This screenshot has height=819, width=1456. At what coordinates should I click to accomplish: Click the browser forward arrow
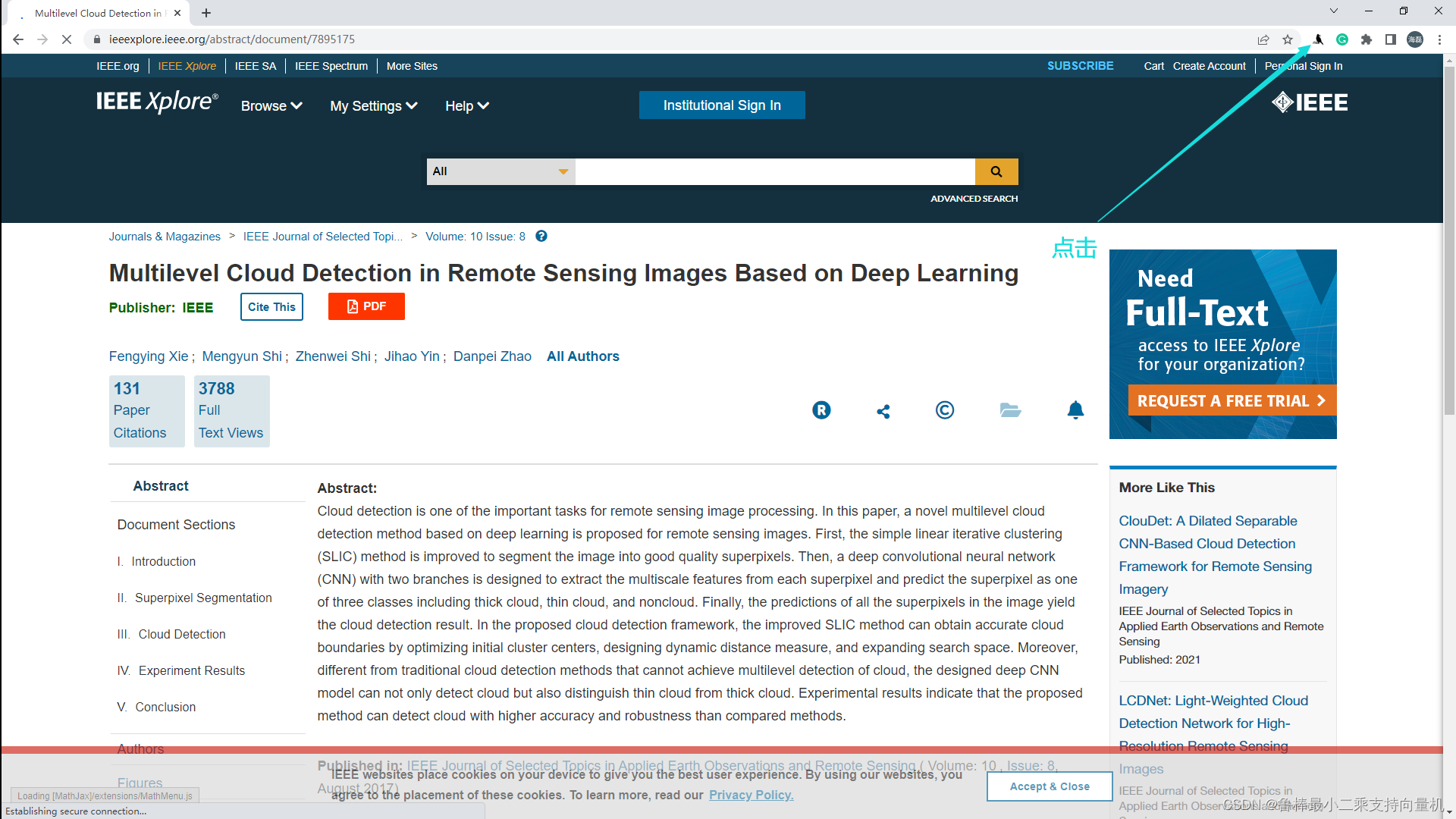42,39
